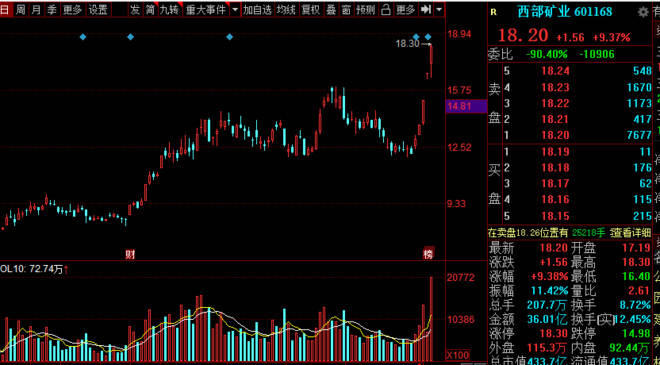Click the jump-to-end arrow icon
Image resolution: width=660 pixels, height=365 pixels.
click(x=426, y=9)
